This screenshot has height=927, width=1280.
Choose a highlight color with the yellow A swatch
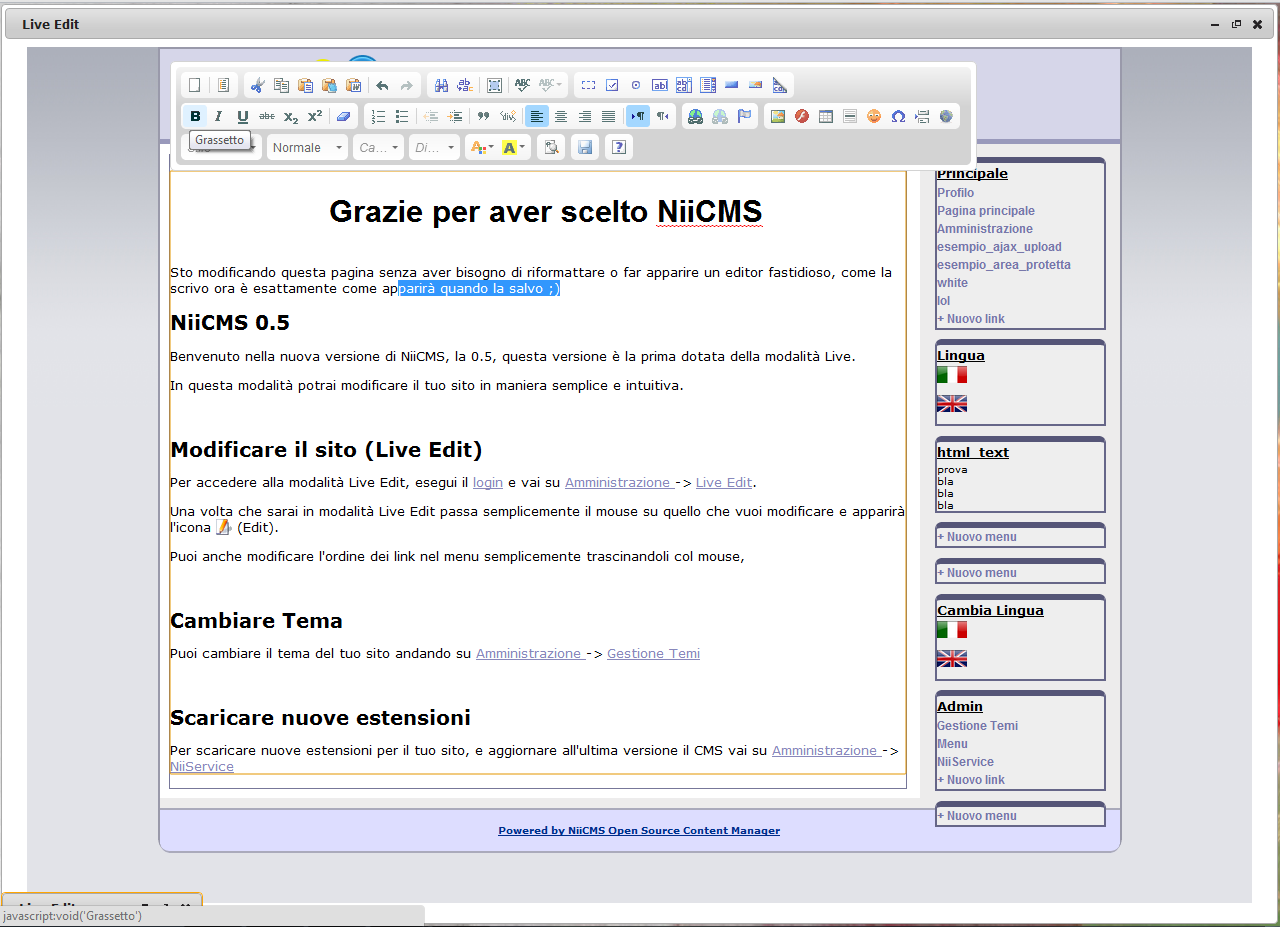coord(511,147)
